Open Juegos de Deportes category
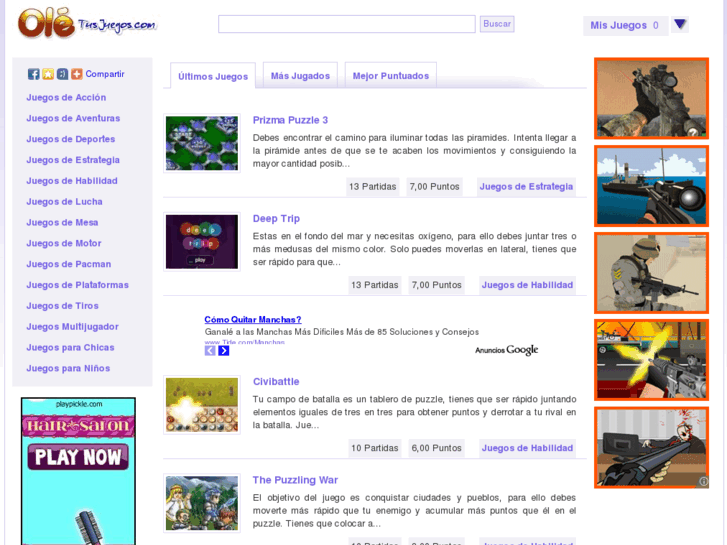The image size is (727, 545). click(70, 139)
